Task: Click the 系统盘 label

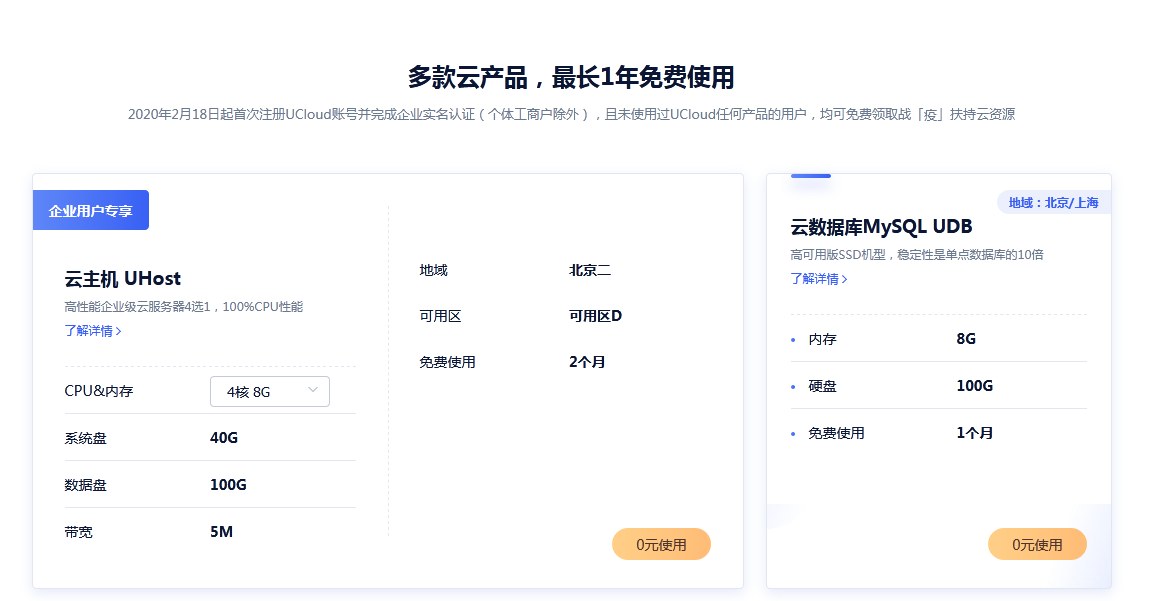Action: tap(85, 439)
